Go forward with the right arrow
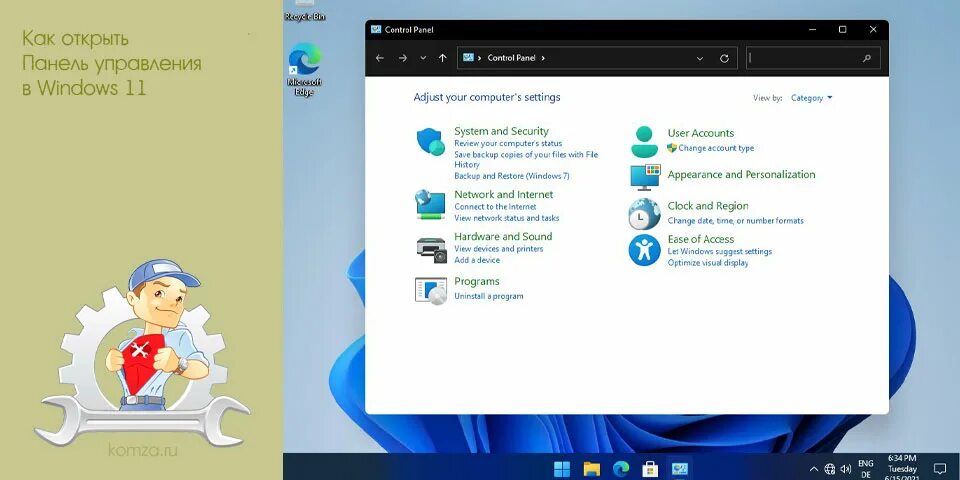This screenshot has width=960, height=480. coord(402,58)
